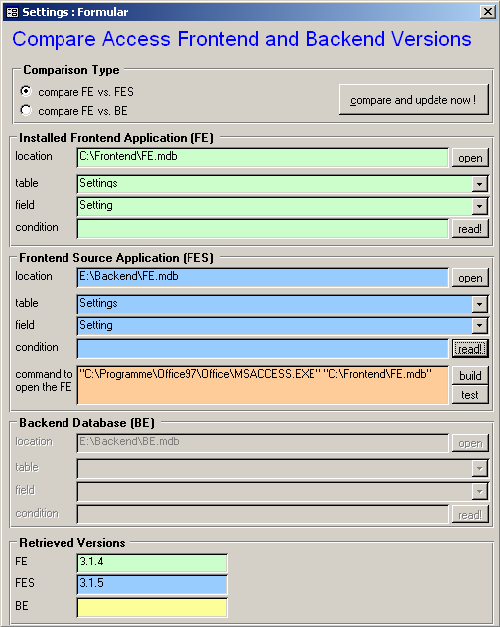Expand the FES field dropdown
The width and height of the screenshot is (500, 627).
(479, 326)
